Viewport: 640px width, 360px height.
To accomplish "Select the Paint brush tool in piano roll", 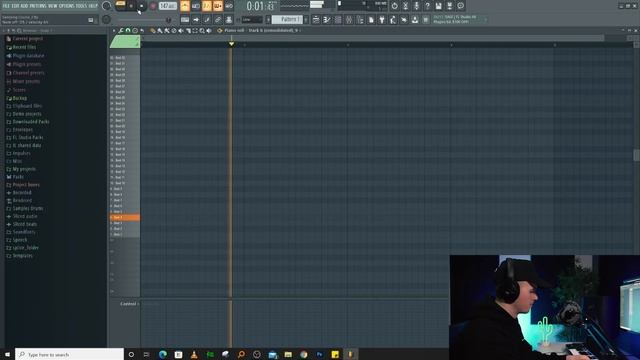I will [160, 31].
